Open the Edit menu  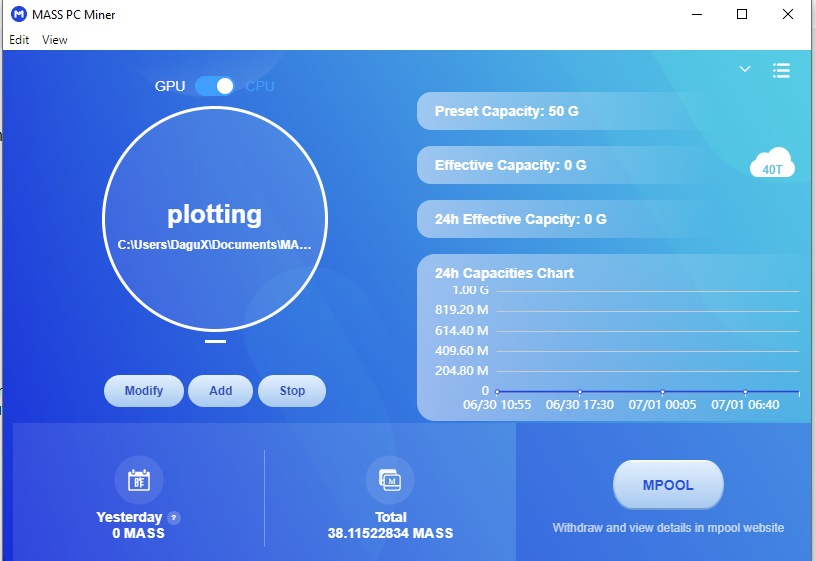click(x=19, y=40)
